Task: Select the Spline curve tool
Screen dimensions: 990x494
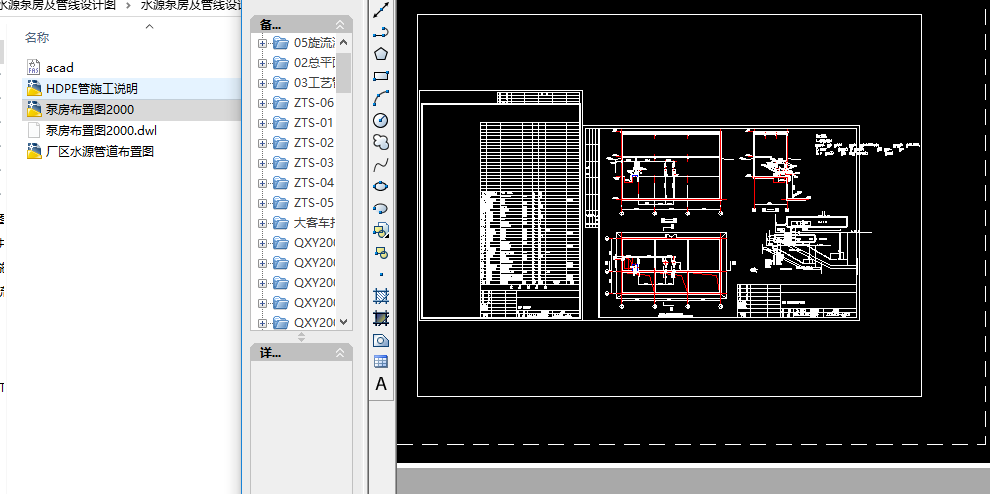Action: pos(381,164)
